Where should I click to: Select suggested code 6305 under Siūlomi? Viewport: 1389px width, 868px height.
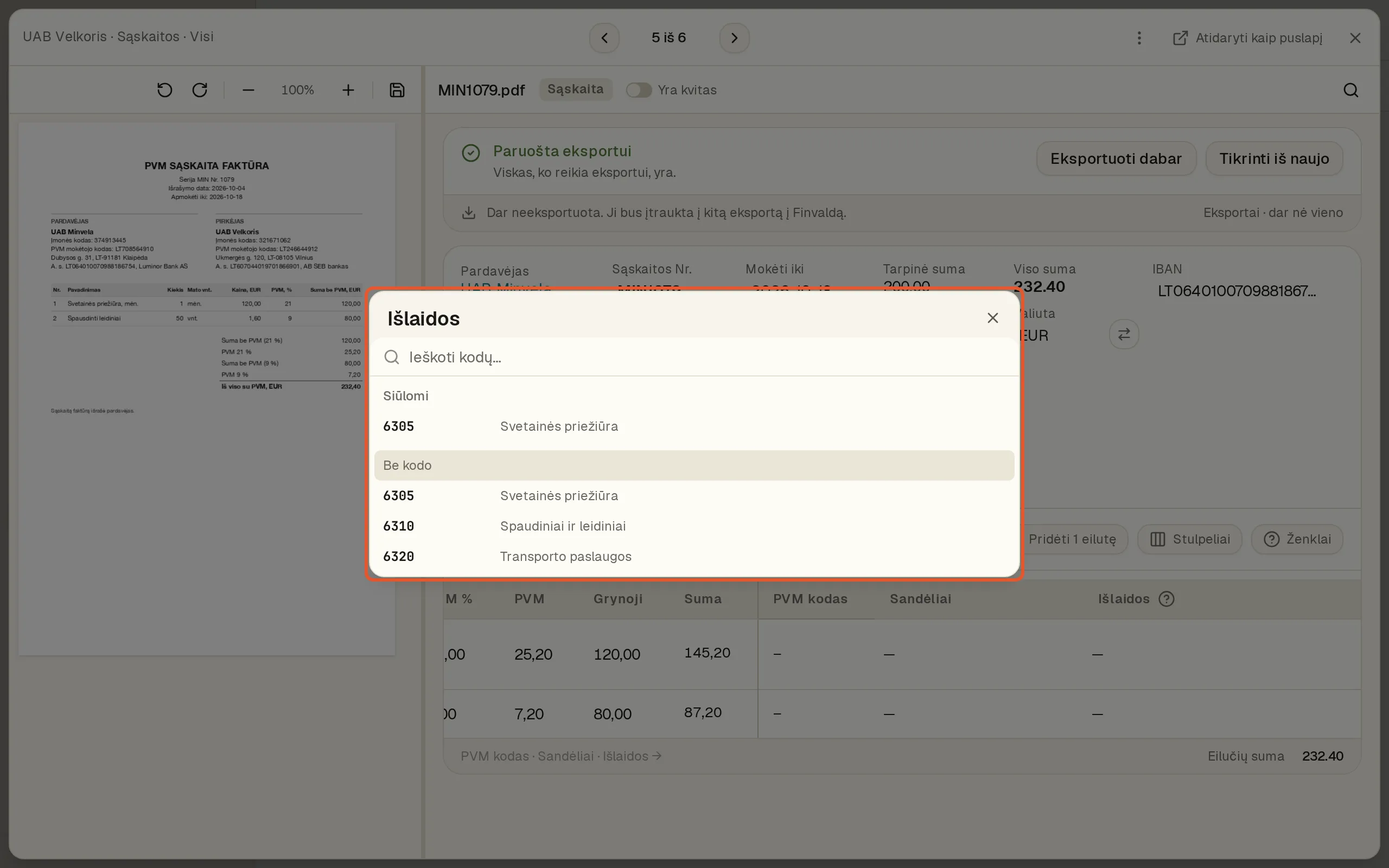(x=694, y=426)
